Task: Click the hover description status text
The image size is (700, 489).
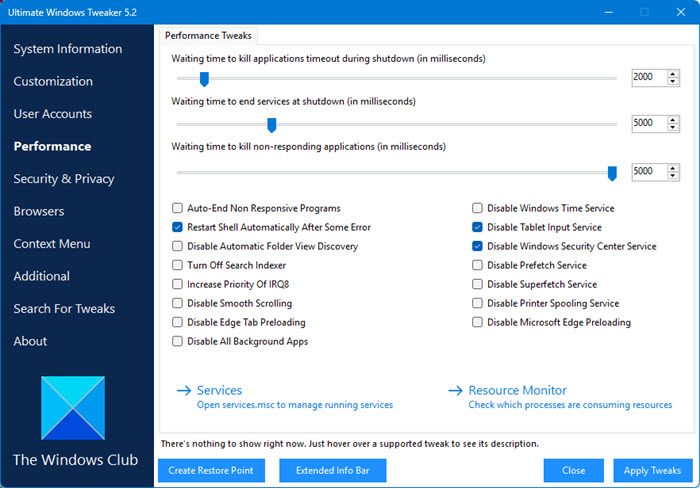Action: 350,444
